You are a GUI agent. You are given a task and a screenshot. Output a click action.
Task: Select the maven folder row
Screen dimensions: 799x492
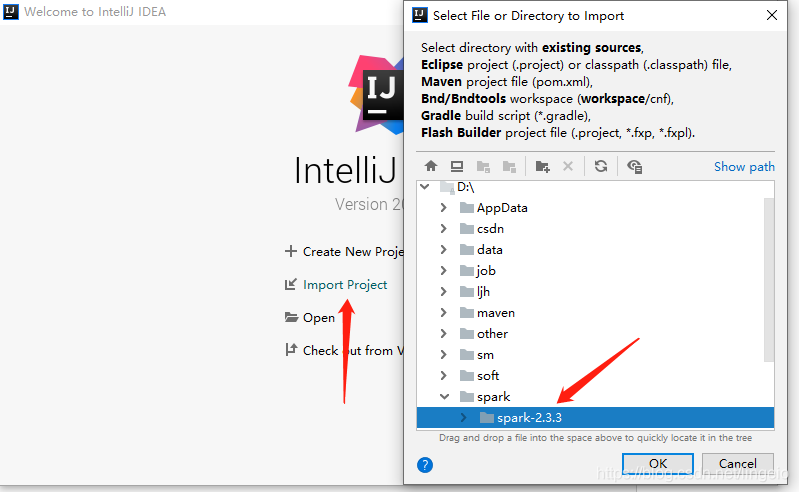(595, 313)
